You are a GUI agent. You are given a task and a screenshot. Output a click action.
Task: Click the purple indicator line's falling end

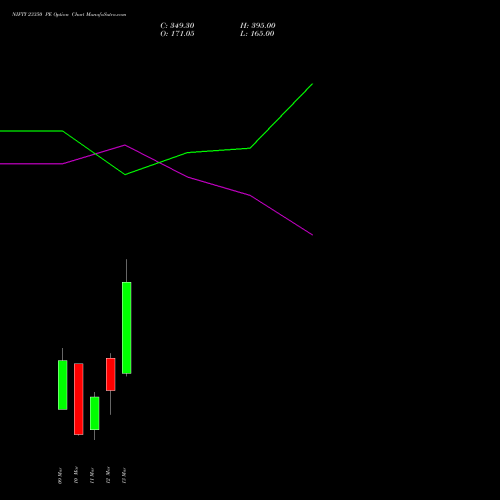tap(312, 235)
